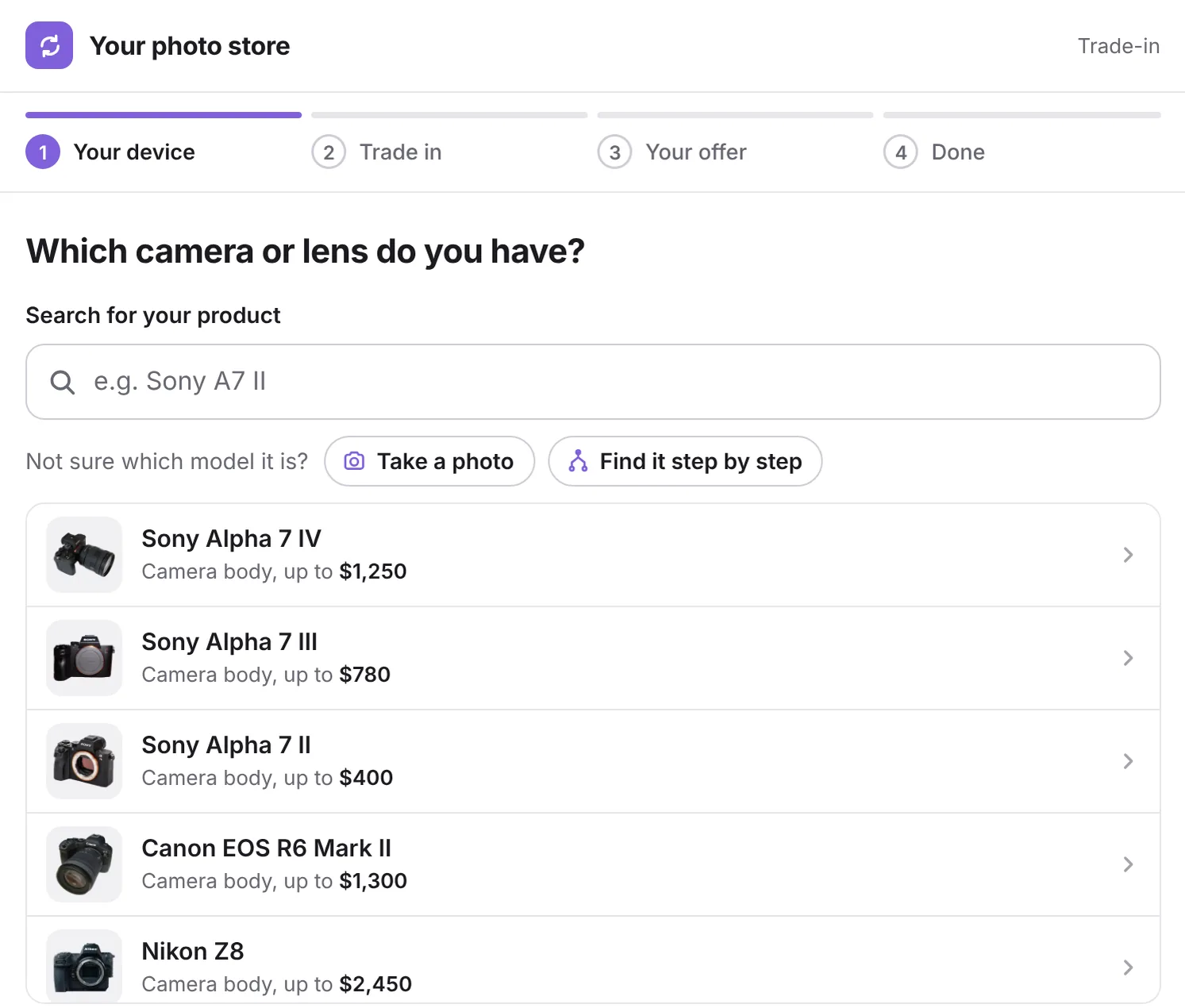1185x1008 pixels.
Task: Select Sony Alpha 7 III name text
Action: 229,642
